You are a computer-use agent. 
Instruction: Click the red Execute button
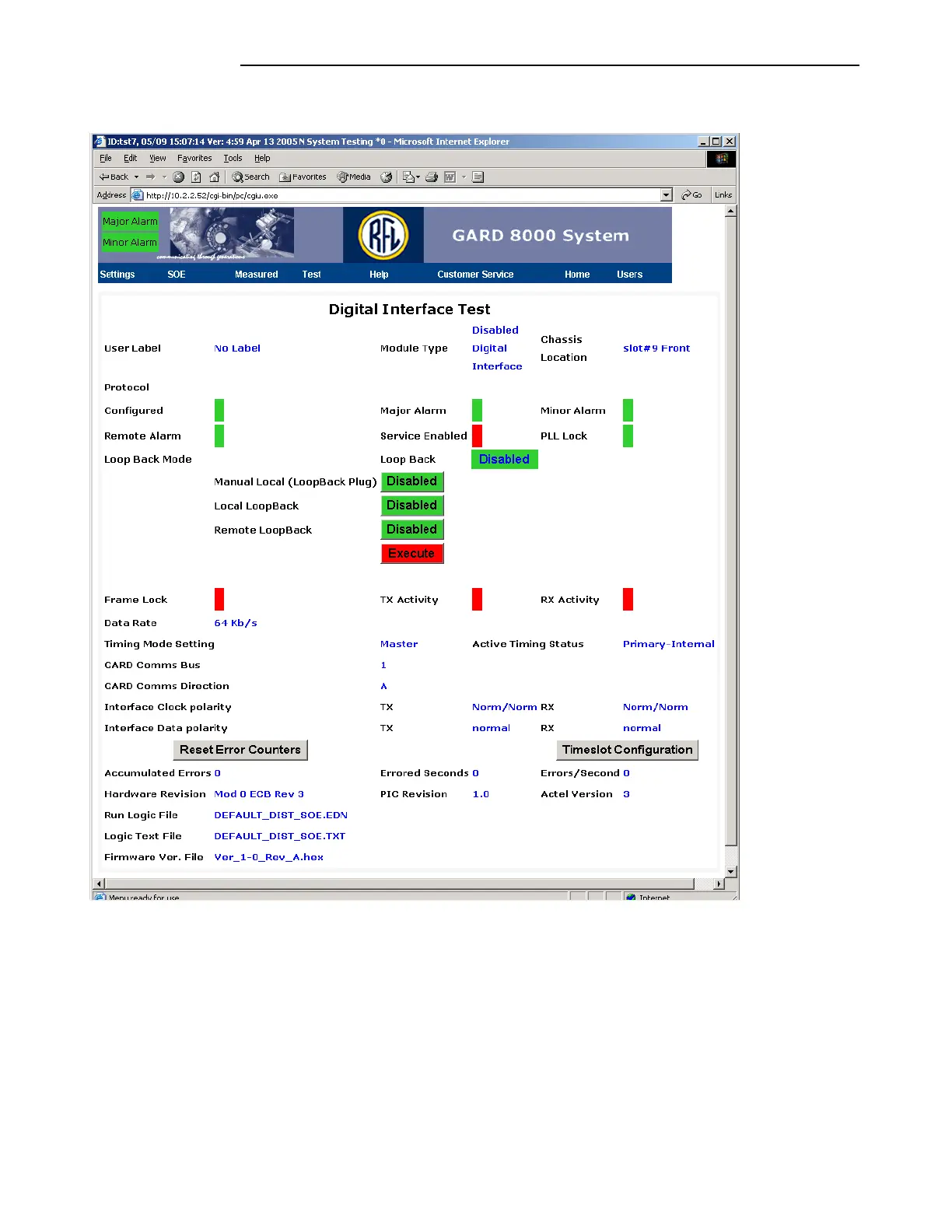[412, 554]
